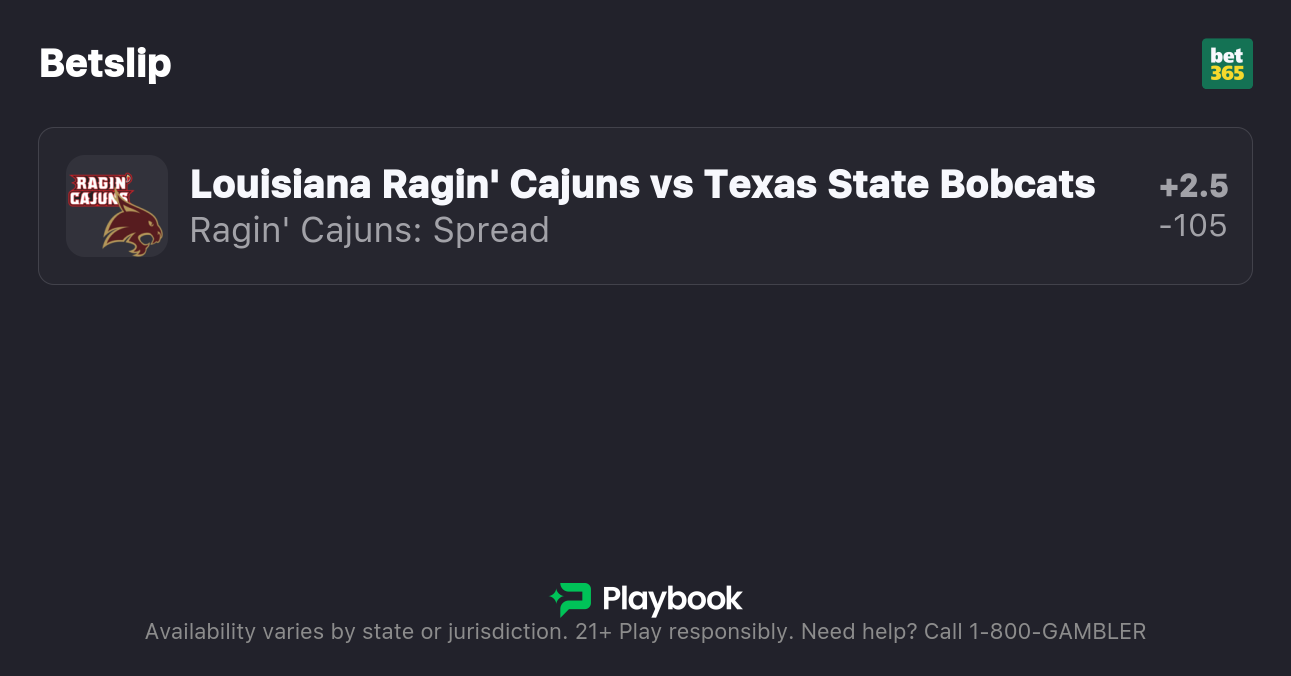Click the bet365 sportsbook logo
The height and width of the screenshot is (676, 1291).
tap(1227, 64)
